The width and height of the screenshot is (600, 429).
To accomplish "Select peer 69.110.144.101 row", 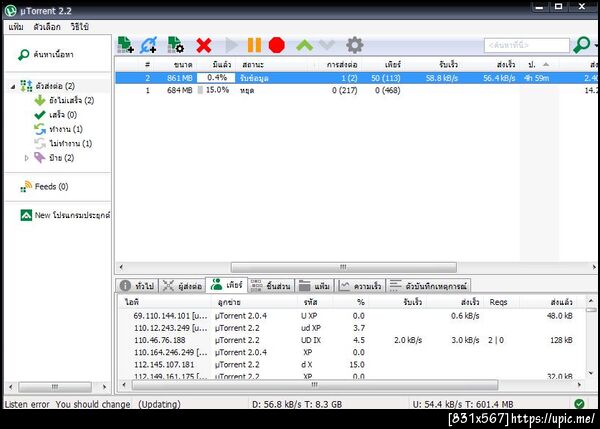I will (351, 316).
